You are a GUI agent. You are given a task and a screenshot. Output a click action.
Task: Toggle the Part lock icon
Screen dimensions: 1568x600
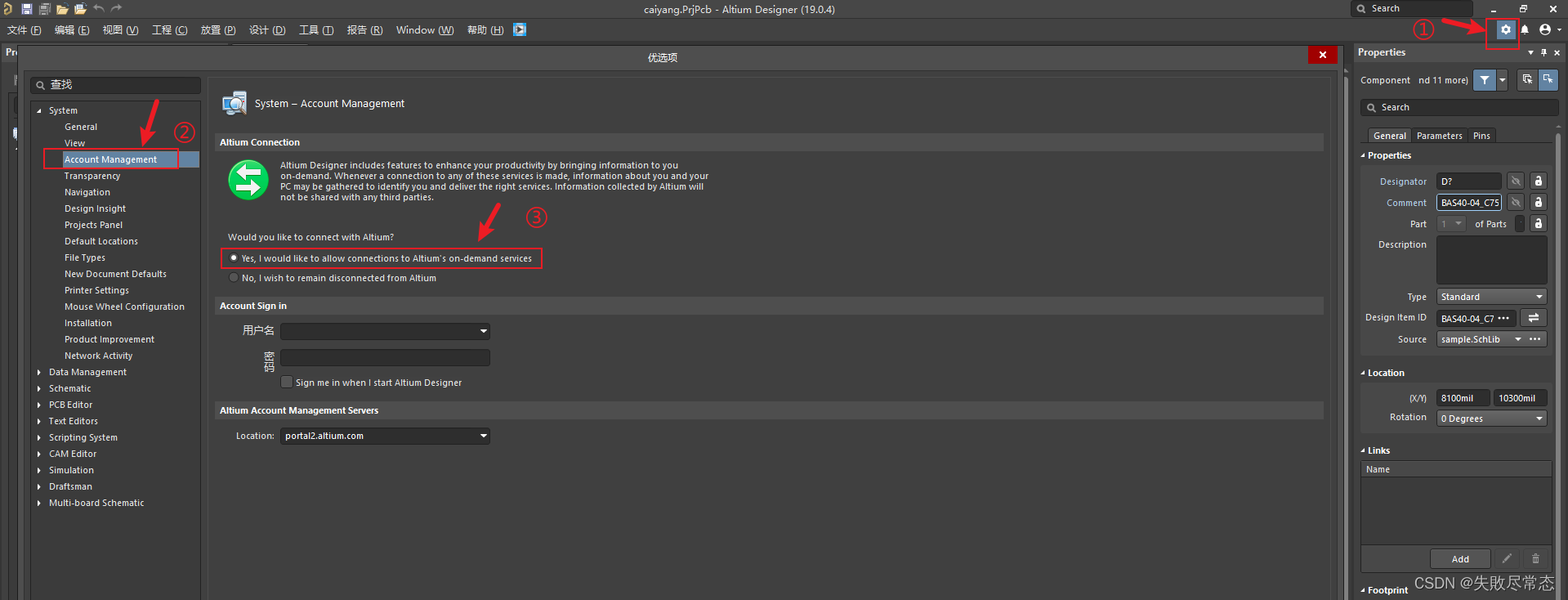coord(1538,223)
